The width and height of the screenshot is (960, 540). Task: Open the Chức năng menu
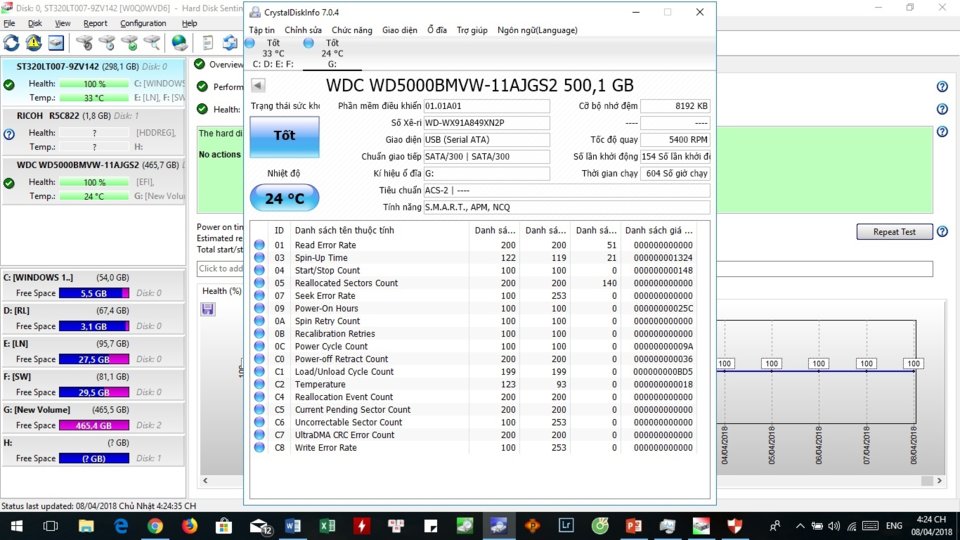point(351,30)
